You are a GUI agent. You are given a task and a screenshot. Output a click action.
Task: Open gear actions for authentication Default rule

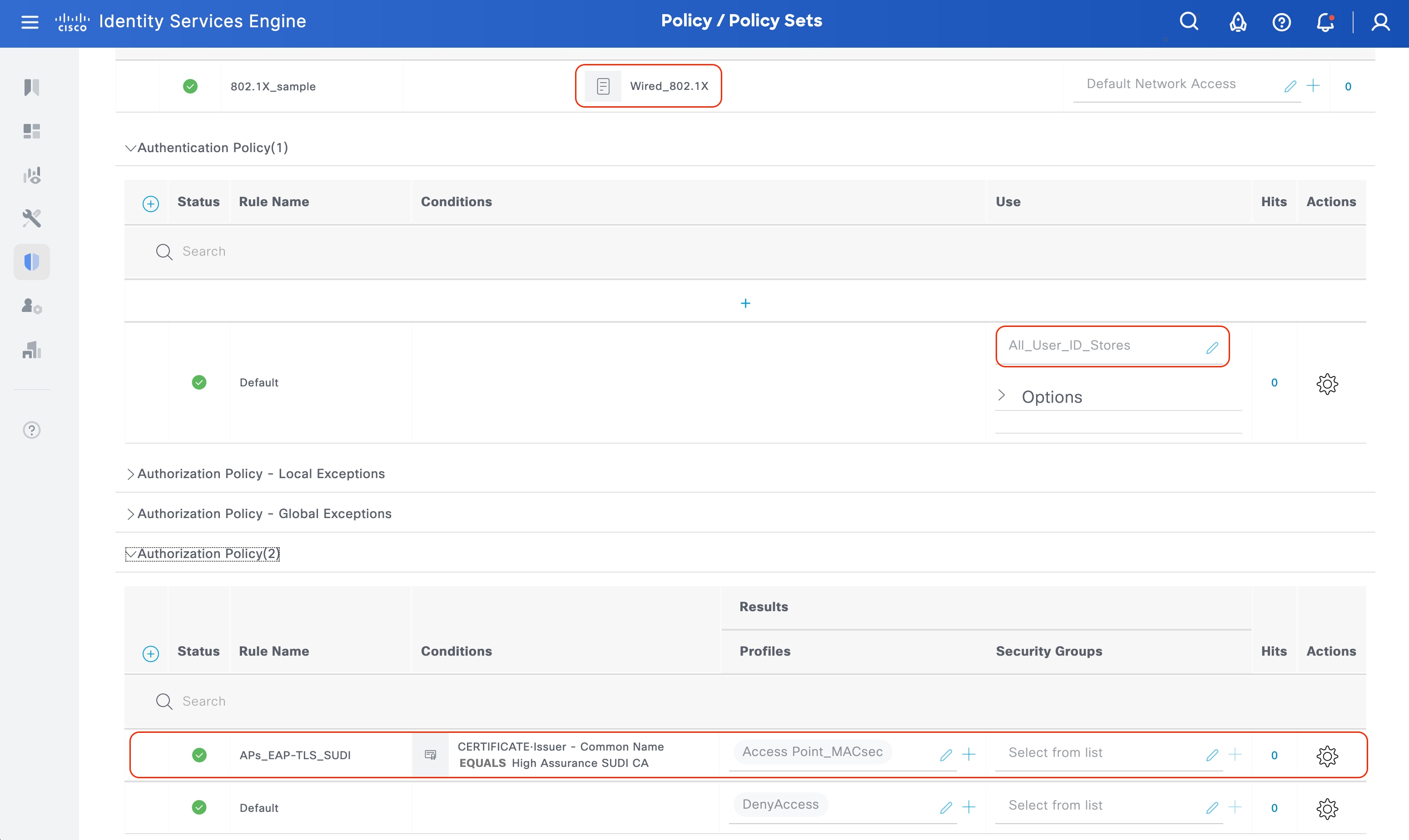1327,384
